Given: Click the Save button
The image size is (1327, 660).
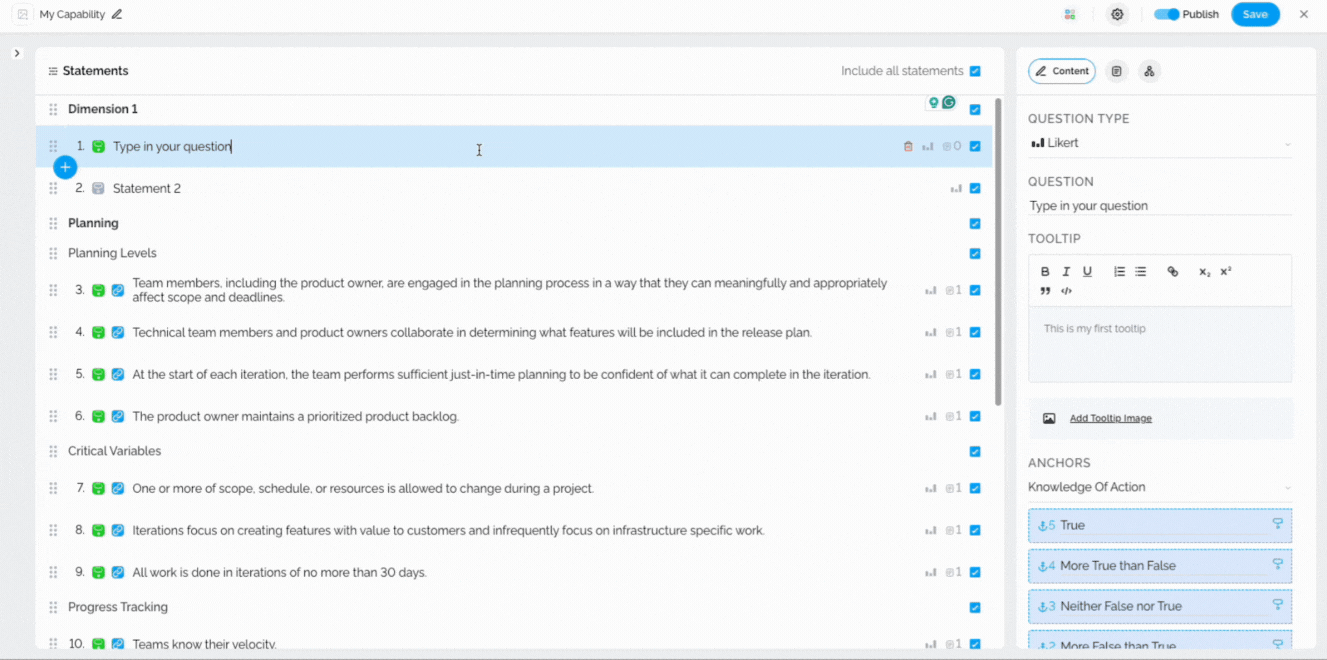Looking at the screenshot, I should coord(1255,15).
